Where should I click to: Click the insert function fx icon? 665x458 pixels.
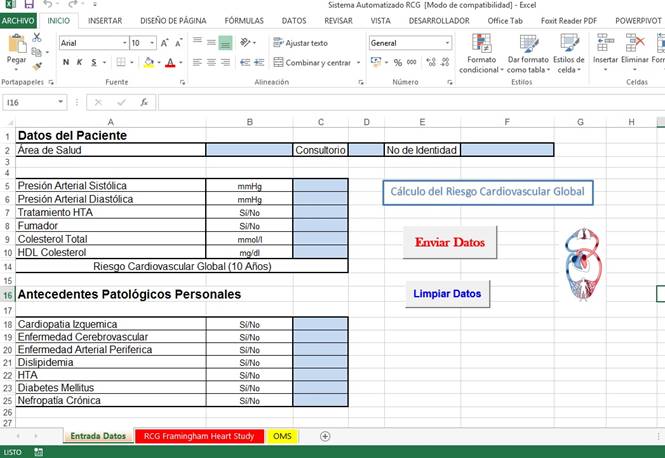coord(144,102)
